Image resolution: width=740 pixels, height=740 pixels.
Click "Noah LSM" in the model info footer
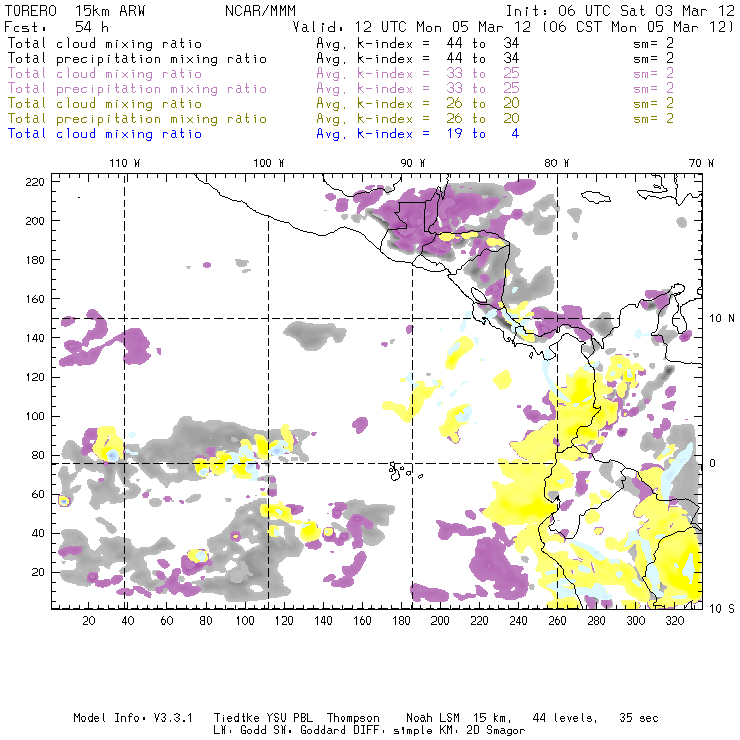pos(433,718)
